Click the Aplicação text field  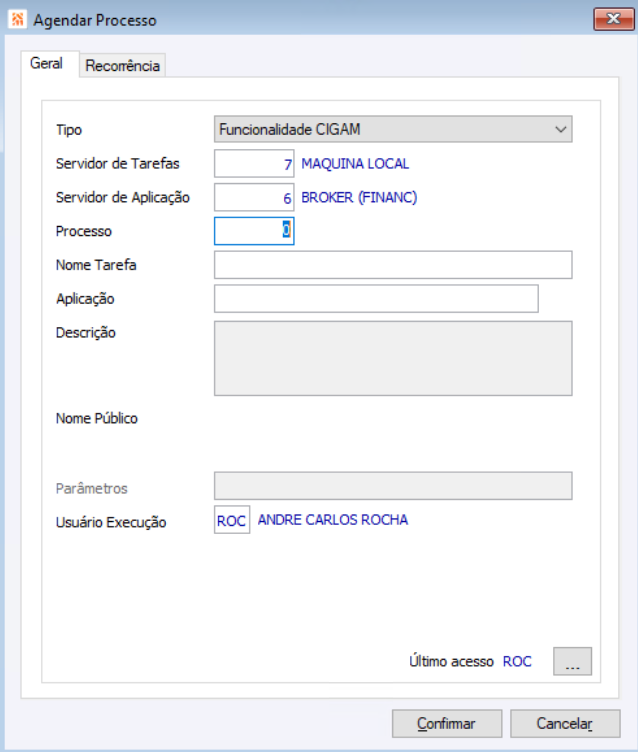[376, 299]
